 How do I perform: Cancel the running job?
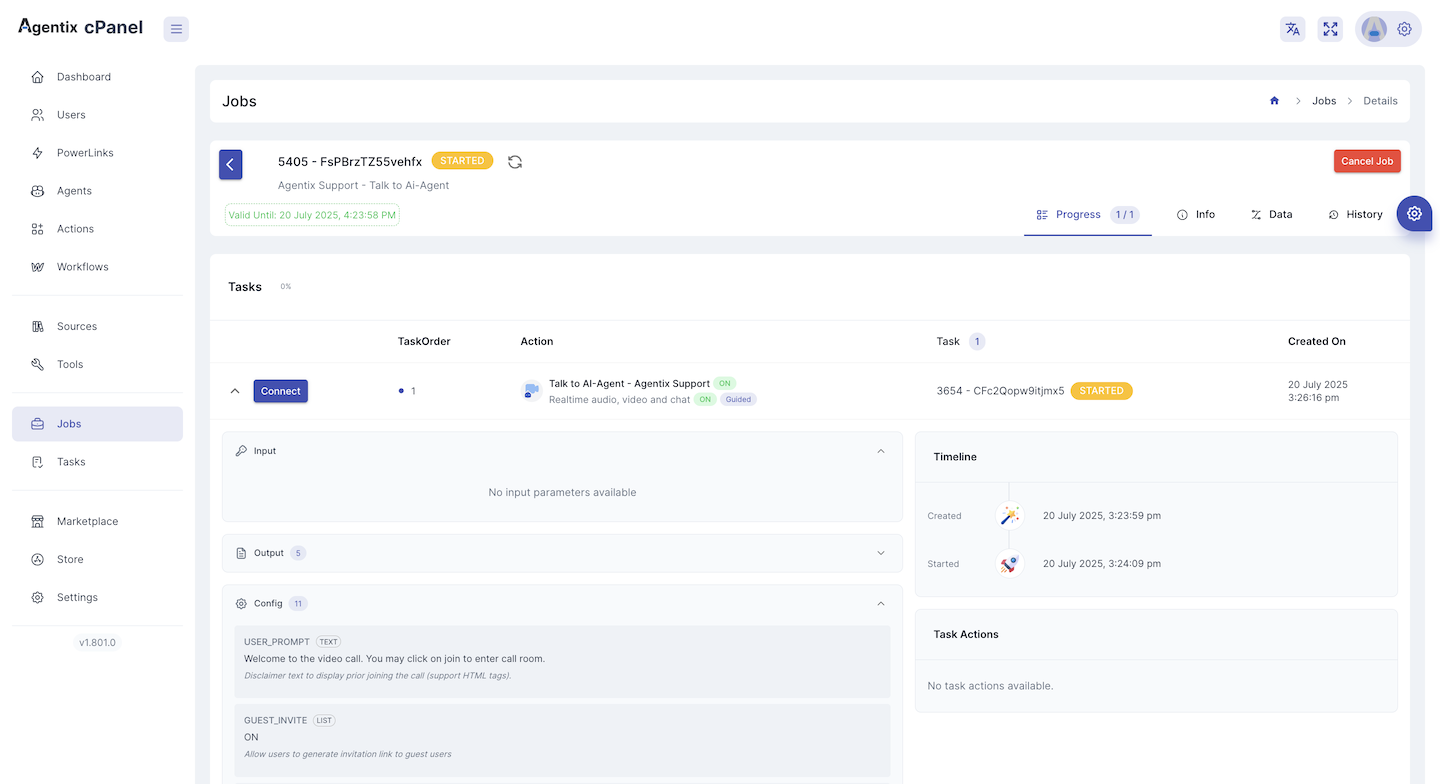(1367, 160)
